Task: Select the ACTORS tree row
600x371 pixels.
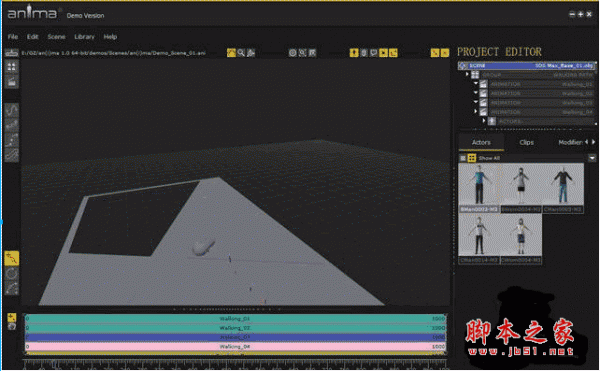Action: click(541, 121)
